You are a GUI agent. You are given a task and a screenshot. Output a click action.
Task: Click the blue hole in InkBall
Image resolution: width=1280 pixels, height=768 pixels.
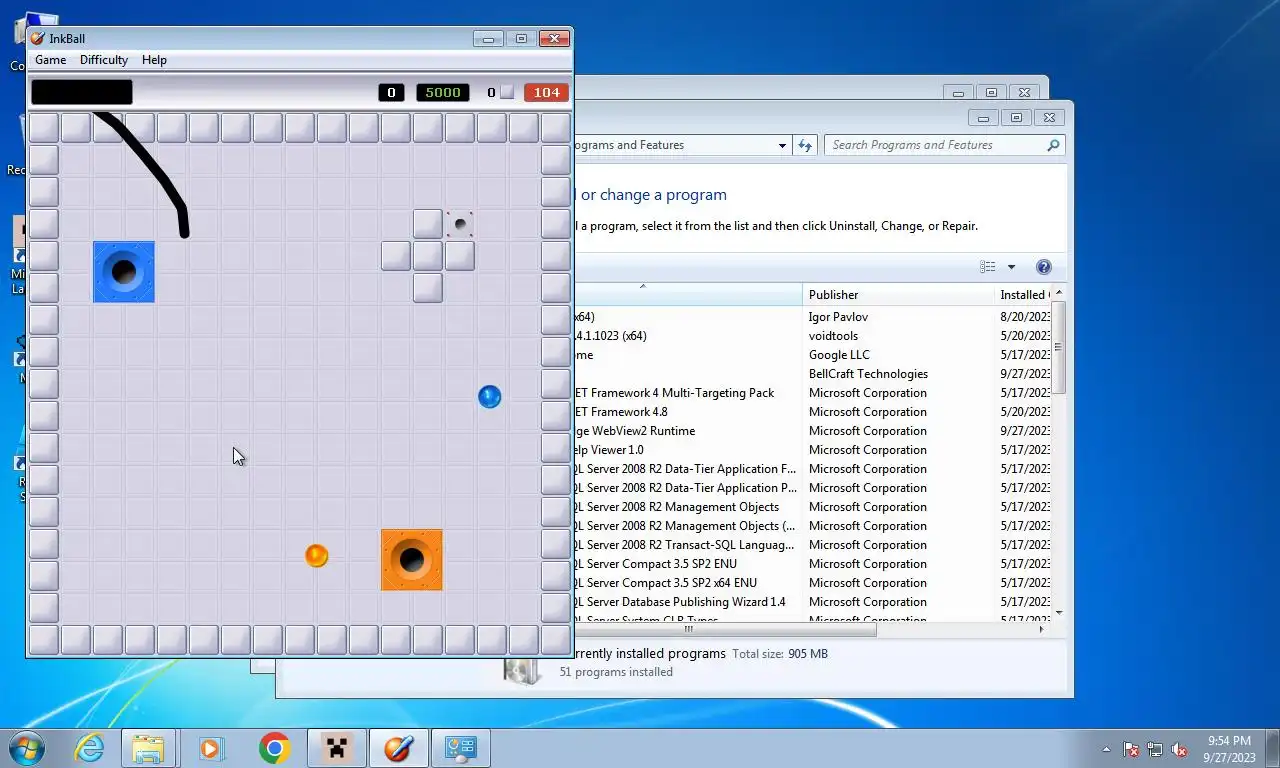(x=124, y=272)
